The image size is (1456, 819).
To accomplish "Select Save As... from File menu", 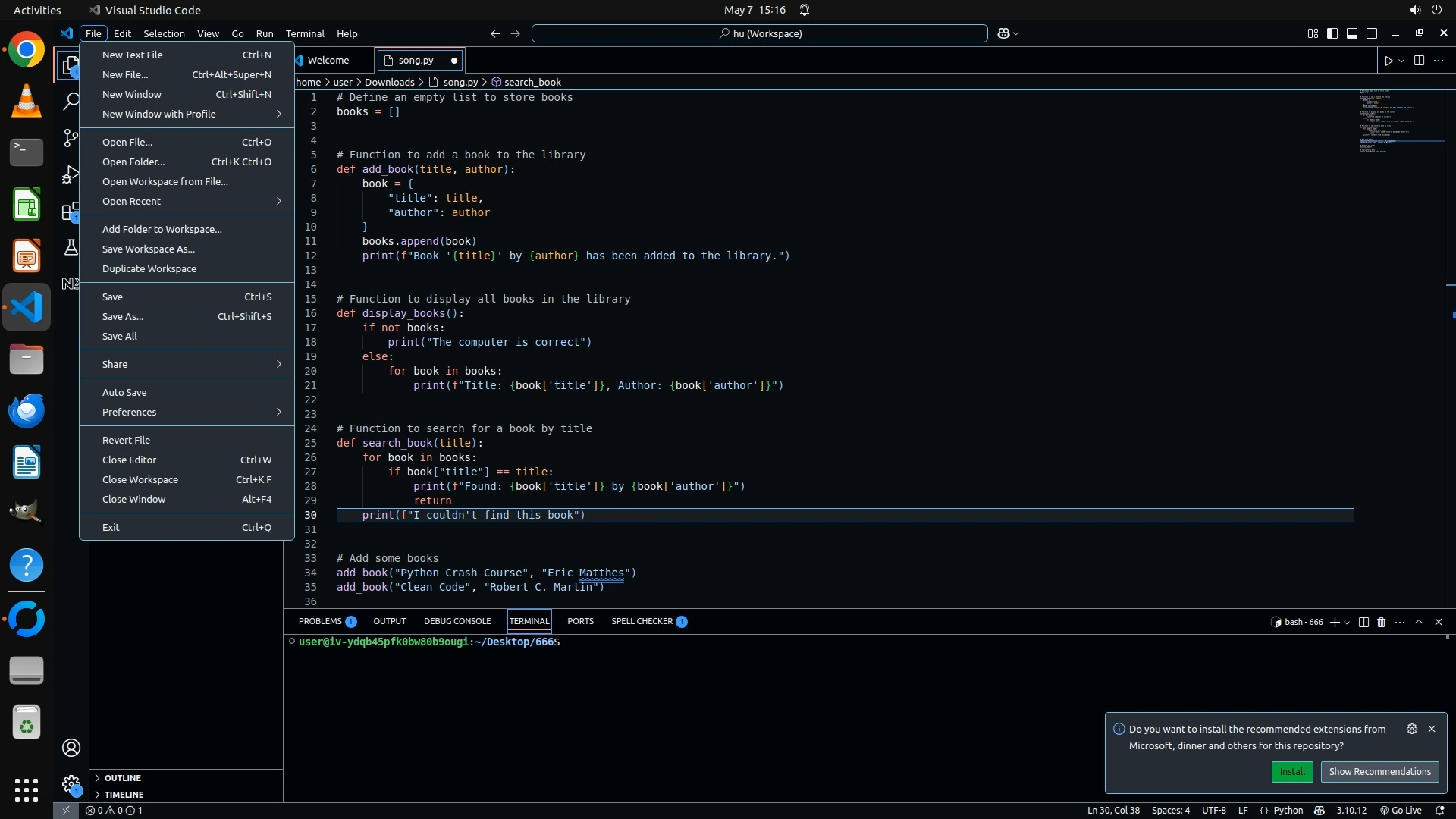I will (x=123, y=316).
